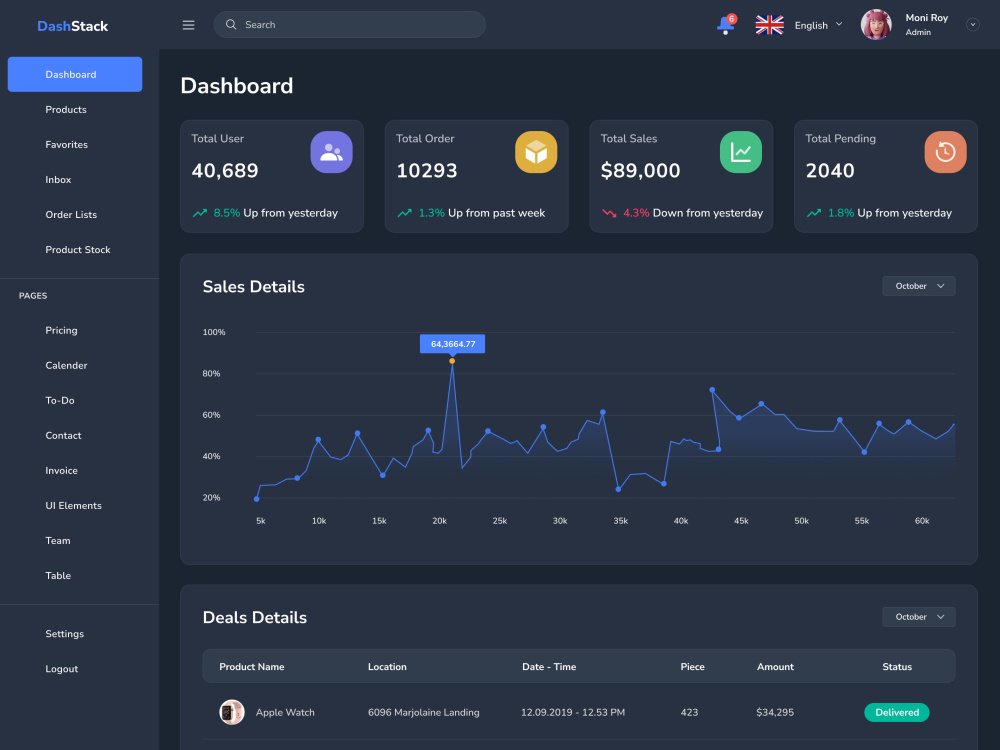Open the Pricing page
Screen dimensions: 1000x750
[x=61, y=330]
